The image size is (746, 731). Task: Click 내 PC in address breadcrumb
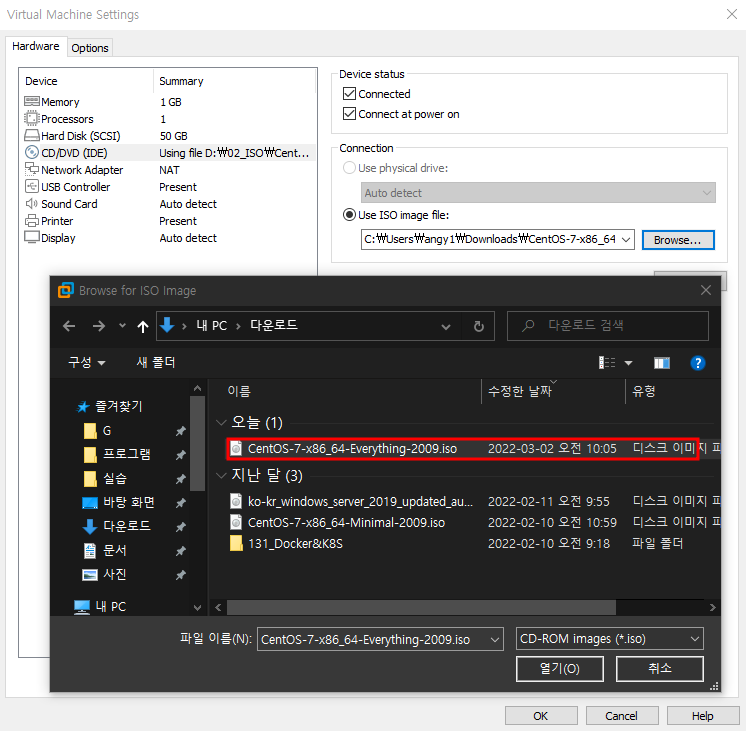tap(212, 326)
